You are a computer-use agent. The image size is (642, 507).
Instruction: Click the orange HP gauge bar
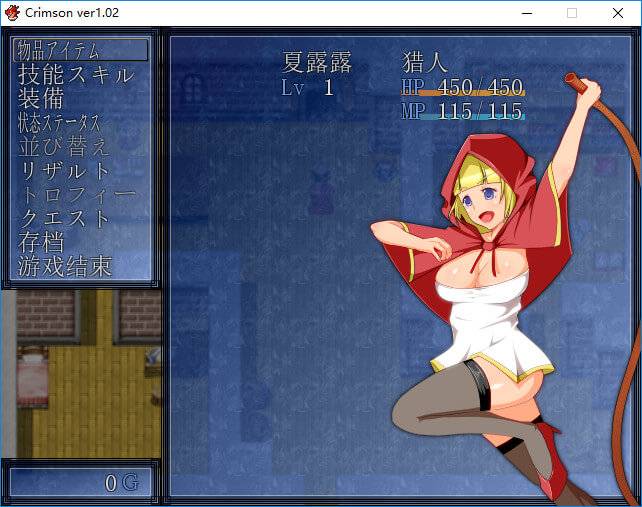pos(462,94)
